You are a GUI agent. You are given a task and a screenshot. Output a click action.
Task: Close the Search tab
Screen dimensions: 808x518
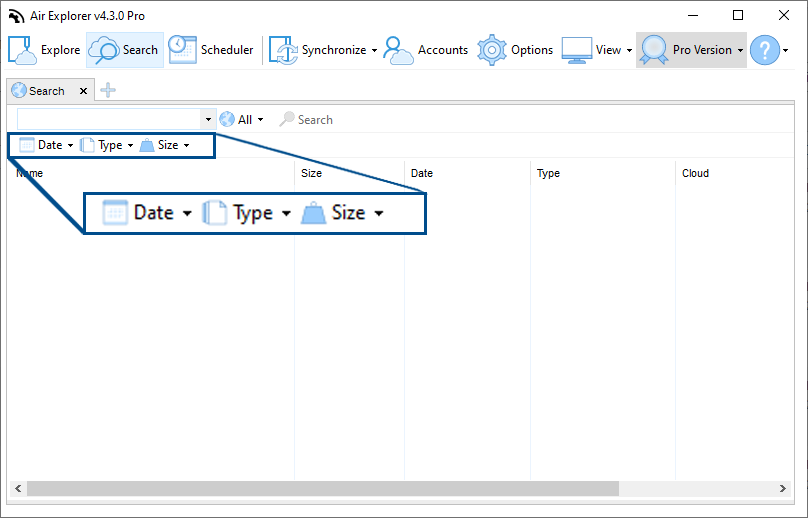tap(83, 91)
